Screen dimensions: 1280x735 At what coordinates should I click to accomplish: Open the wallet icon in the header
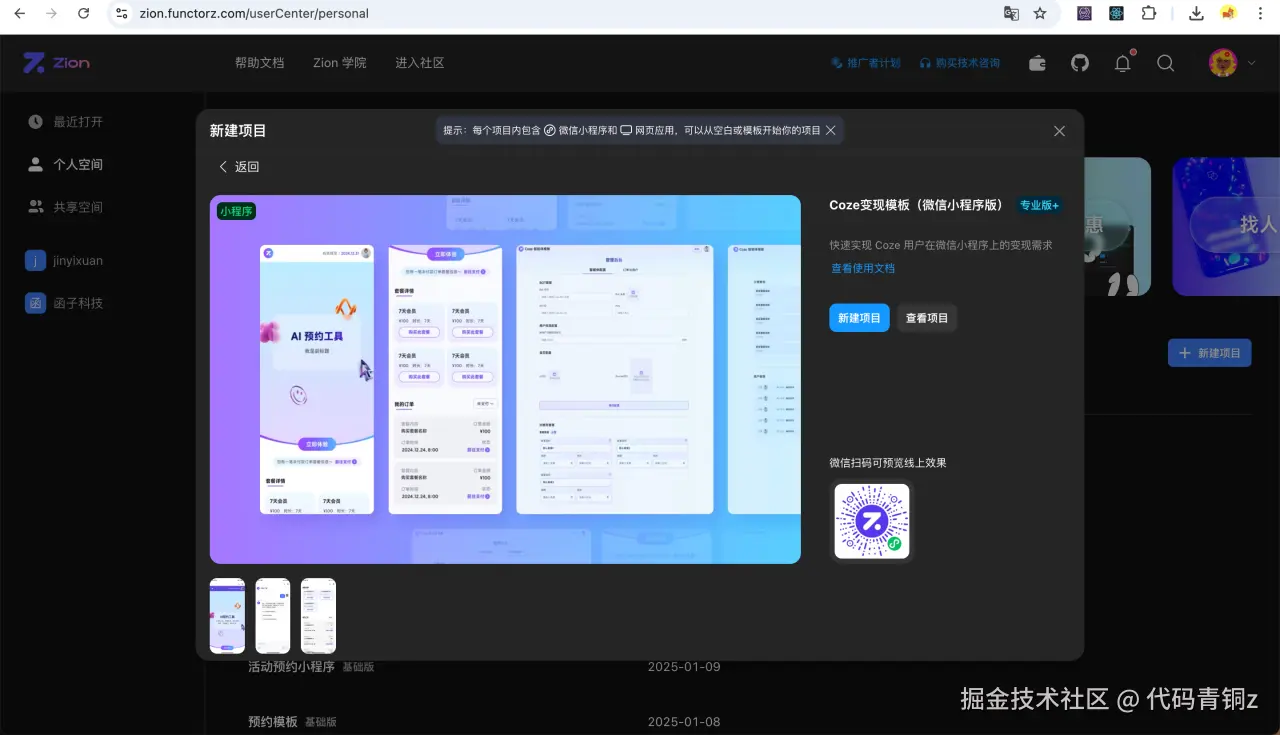point(1038,63)
